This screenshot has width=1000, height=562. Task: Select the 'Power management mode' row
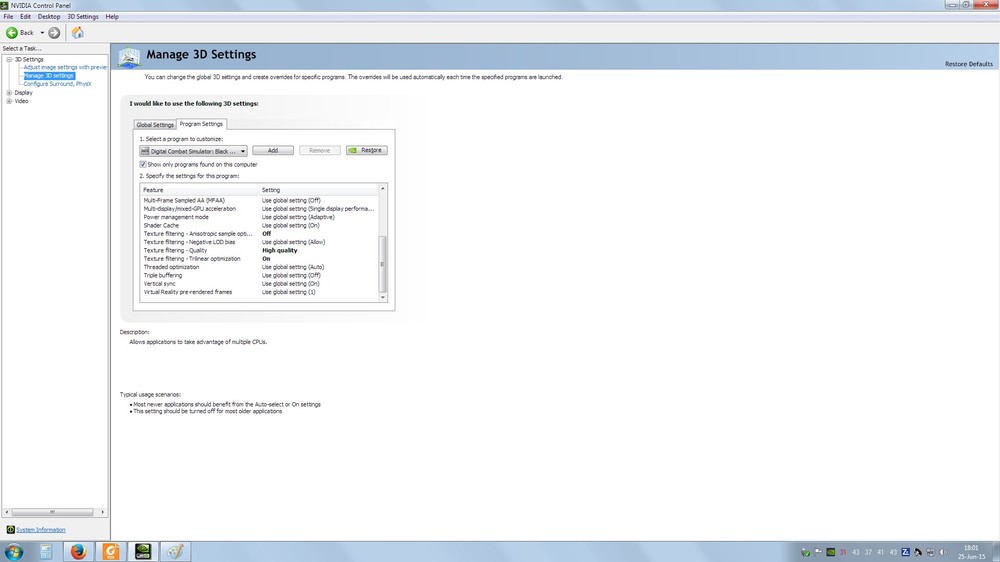point(260,217)
